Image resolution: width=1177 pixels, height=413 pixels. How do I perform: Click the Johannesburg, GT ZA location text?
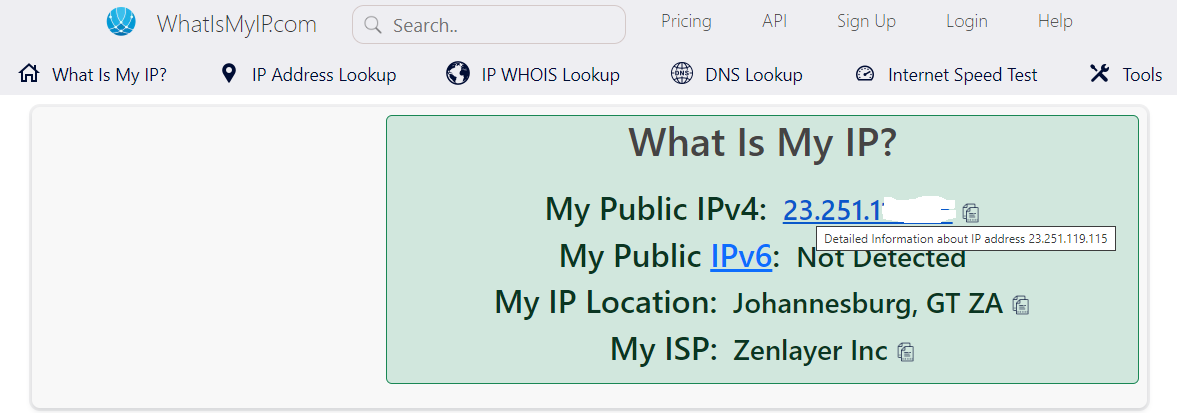coord(868,303)
